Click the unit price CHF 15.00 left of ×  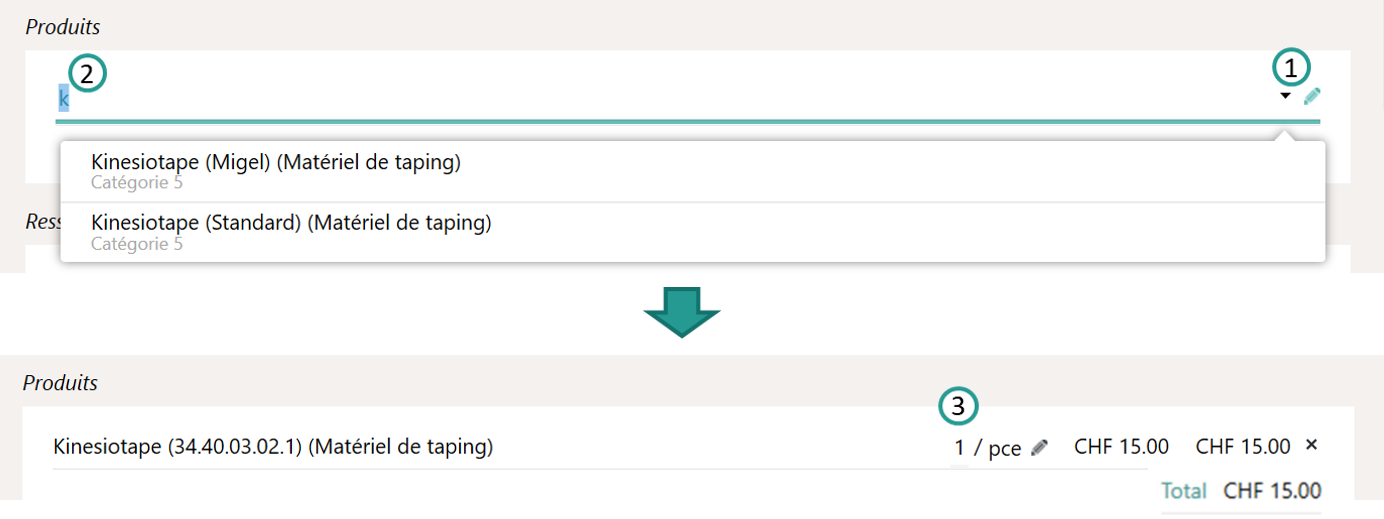tap(1121, 447)
